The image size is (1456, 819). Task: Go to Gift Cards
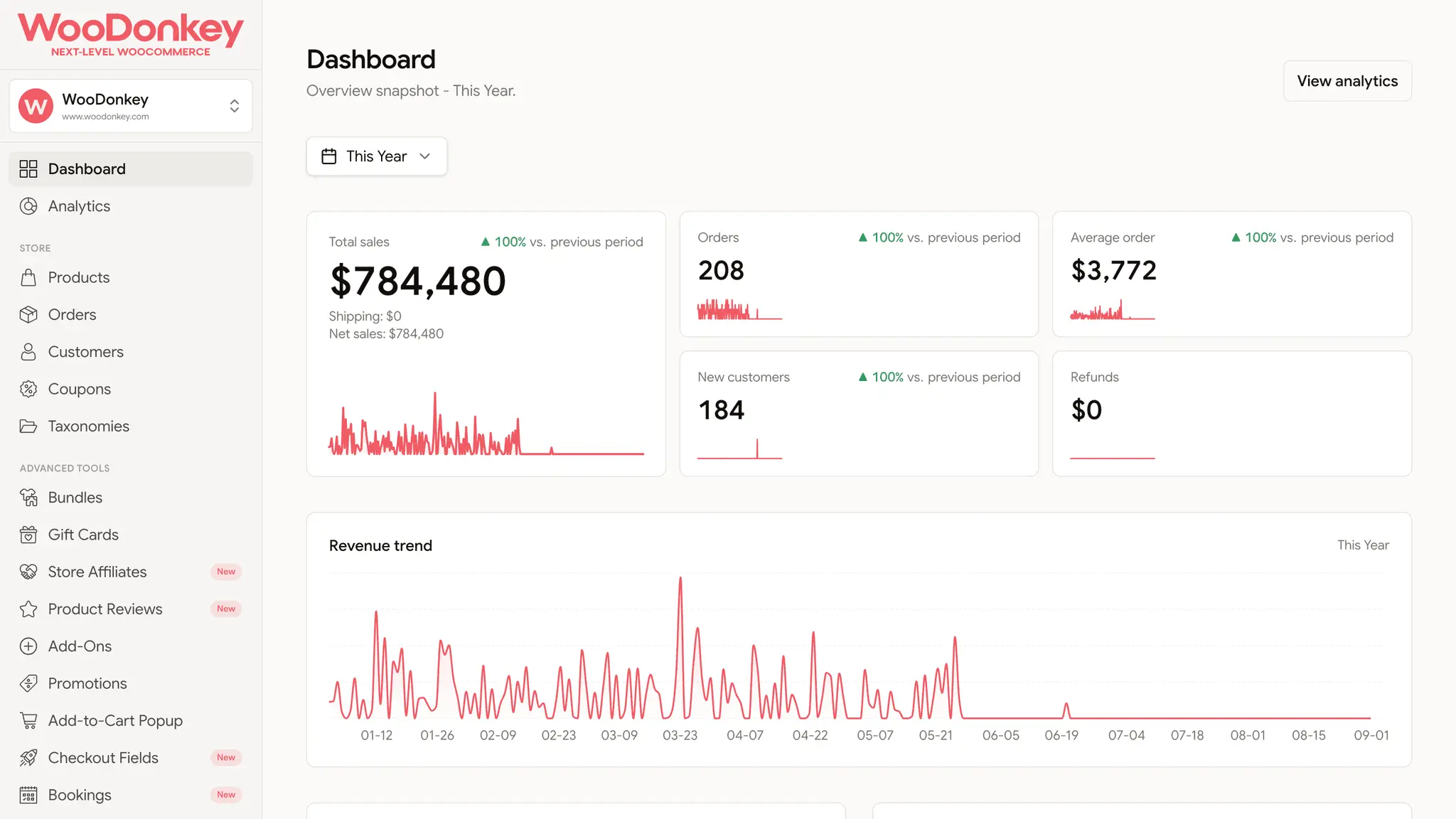pos(131,535)
